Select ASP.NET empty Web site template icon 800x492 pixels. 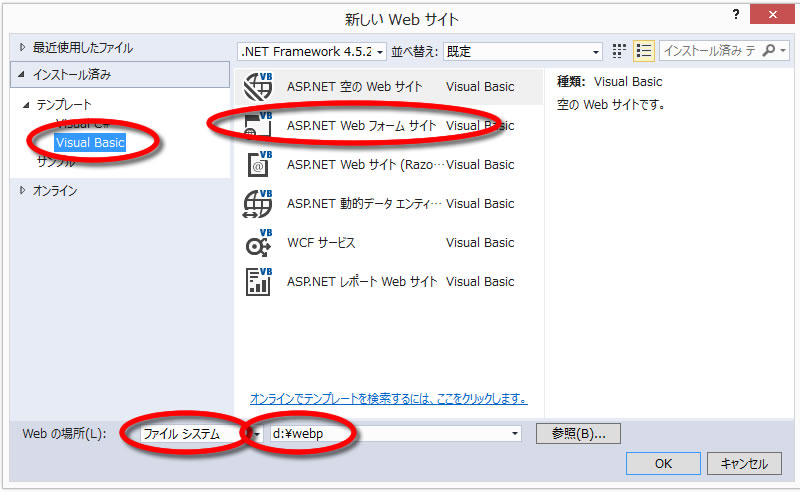258,87
